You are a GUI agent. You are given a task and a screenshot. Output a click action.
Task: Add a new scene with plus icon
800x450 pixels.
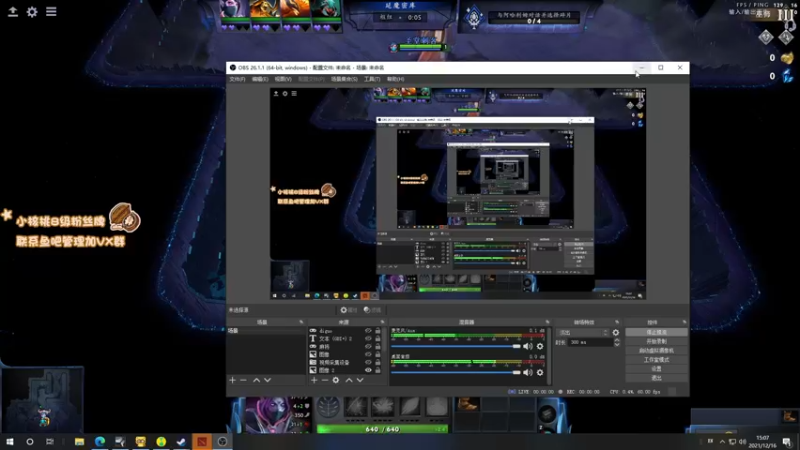click(233, 380)
